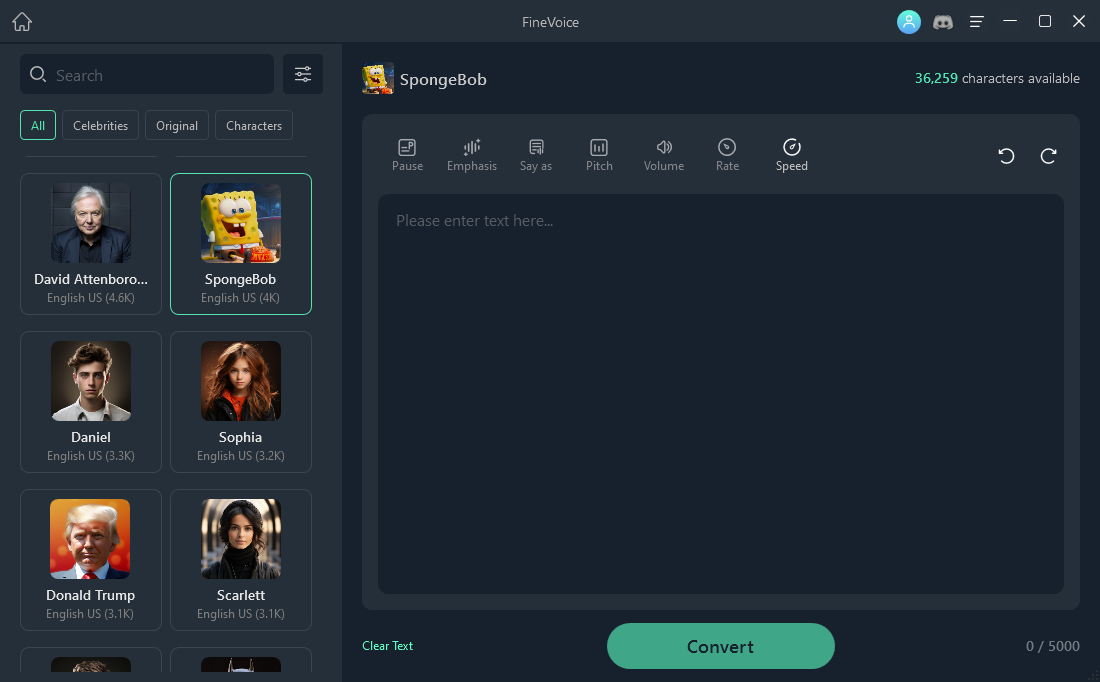Click 'English US (3.2K)' under Sophia
The image size is (1100, 682).
241,456
